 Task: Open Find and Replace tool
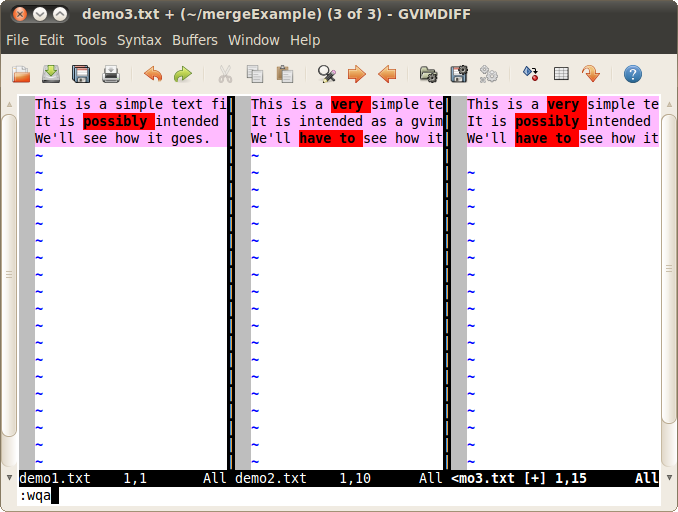coord(326,74)
